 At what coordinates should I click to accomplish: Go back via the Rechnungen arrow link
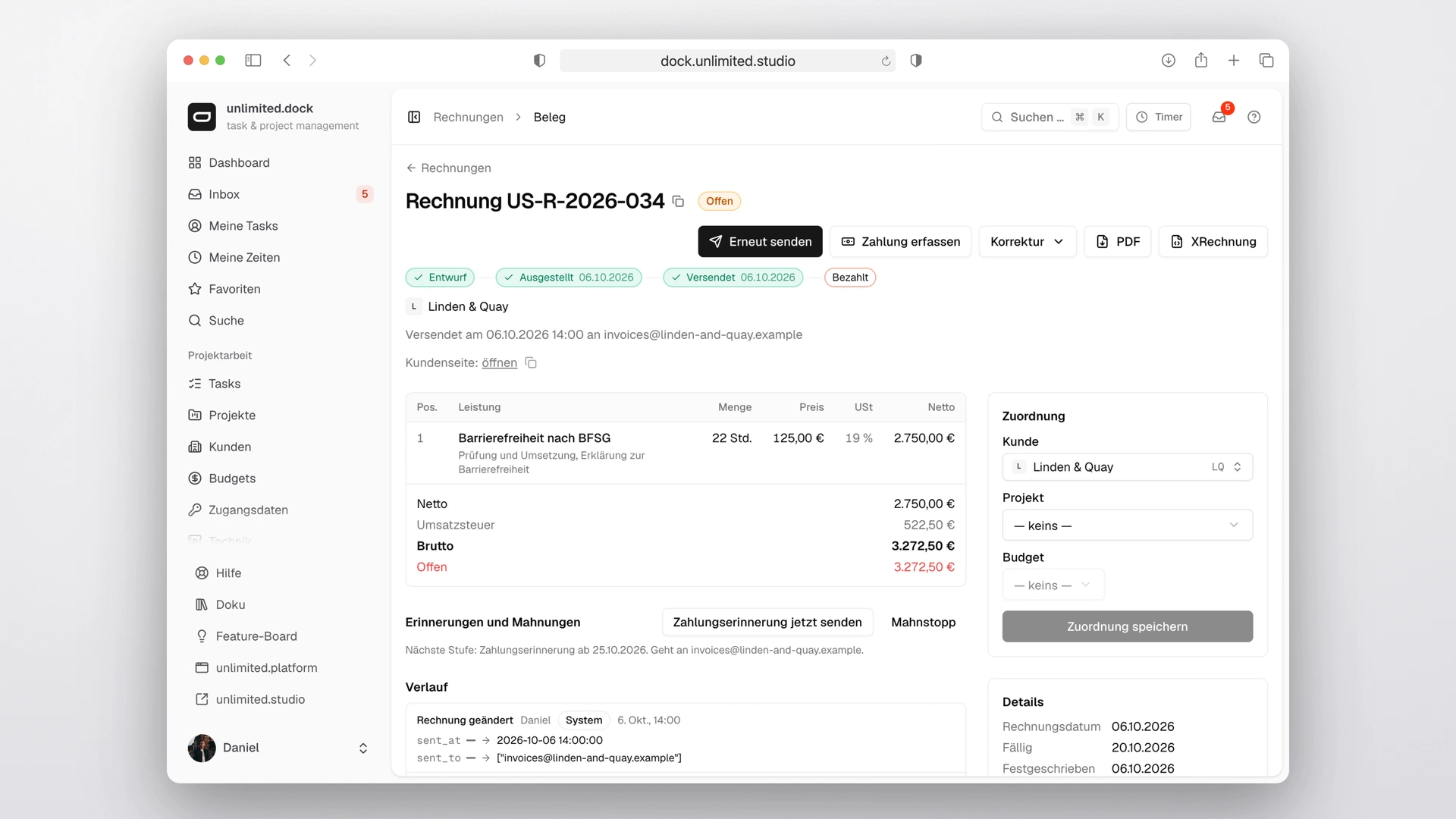coord(448,168)
